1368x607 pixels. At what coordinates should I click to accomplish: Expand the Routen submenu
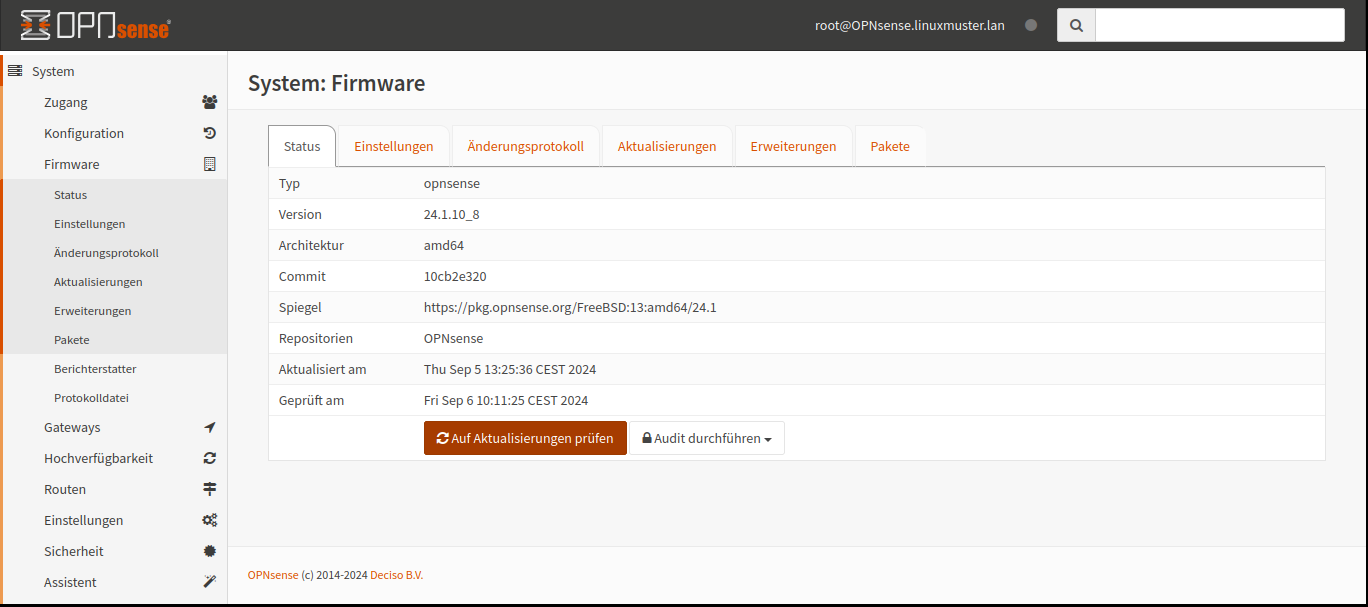pyautogui.click(x=114, y=489)
